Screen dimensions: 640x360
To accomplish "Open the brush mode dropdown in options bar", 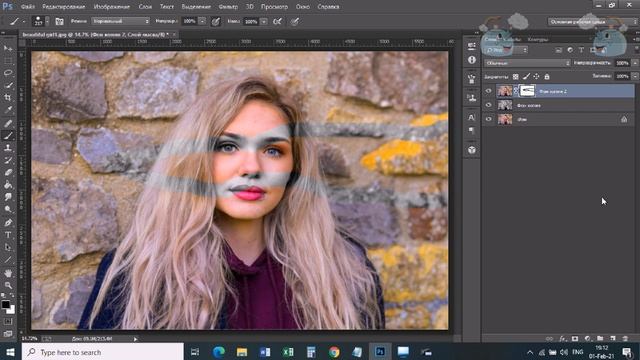I will (121, 21).
